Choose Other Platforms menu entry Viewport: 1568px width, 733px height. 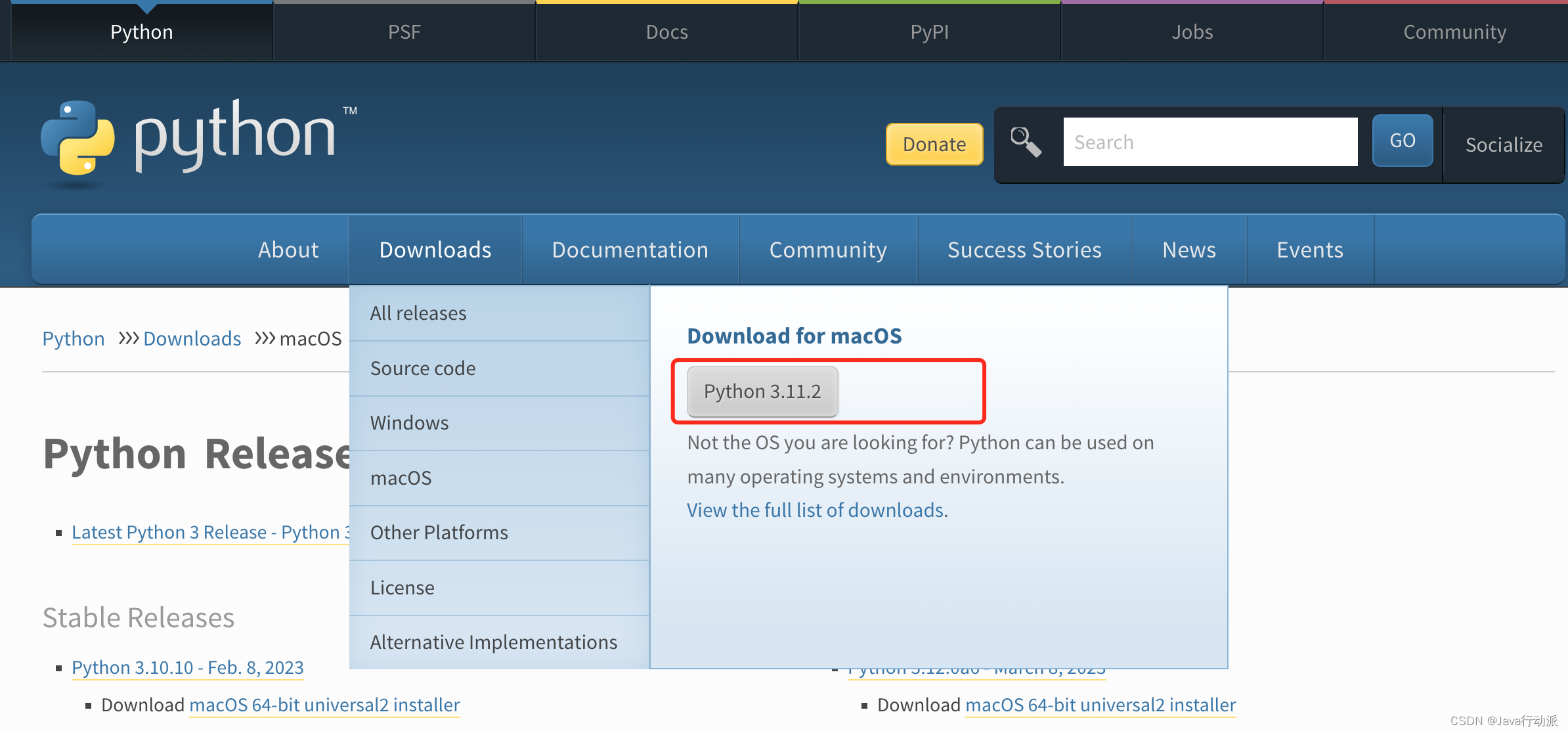(439, 533)
